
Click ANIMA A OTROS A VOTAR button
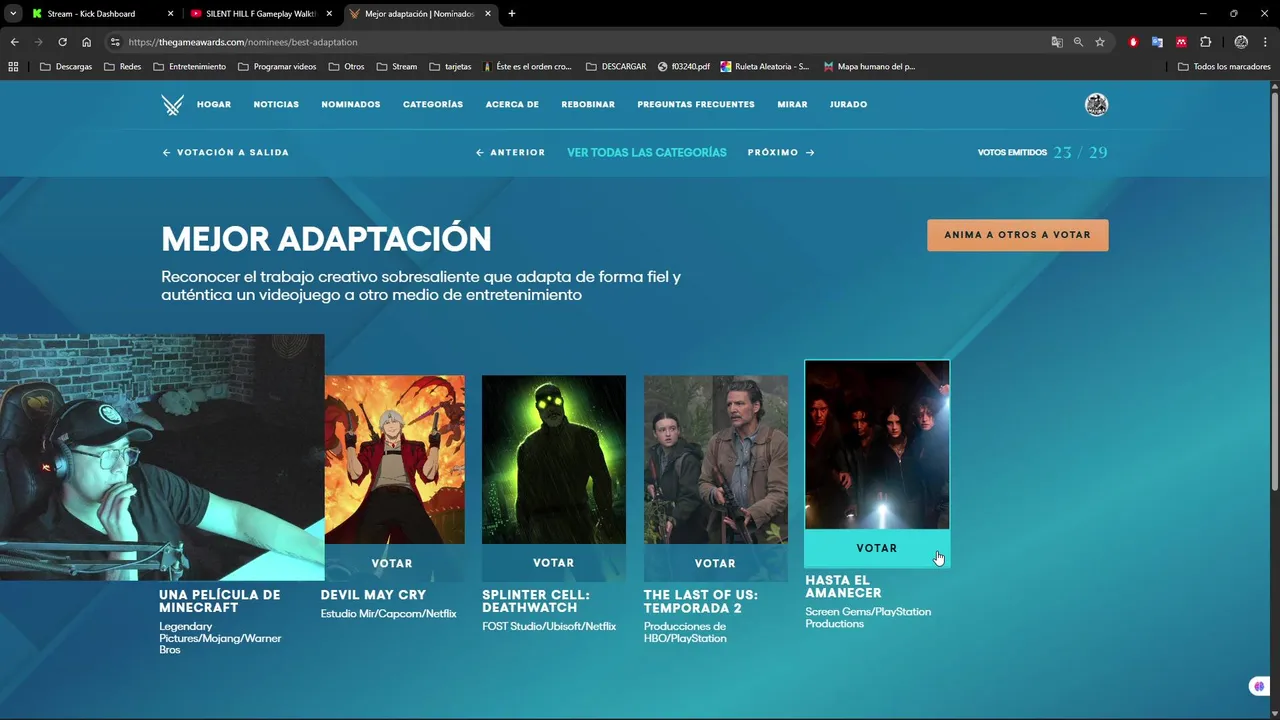1017,235
